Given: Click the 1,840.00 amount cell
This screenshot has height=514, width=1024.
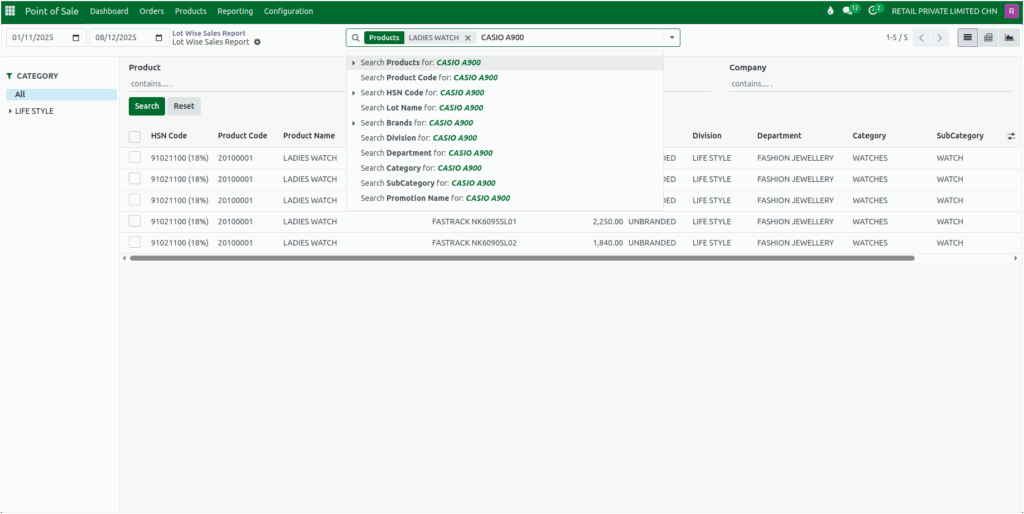Looking at the screenshot, I should coord(608,243).
